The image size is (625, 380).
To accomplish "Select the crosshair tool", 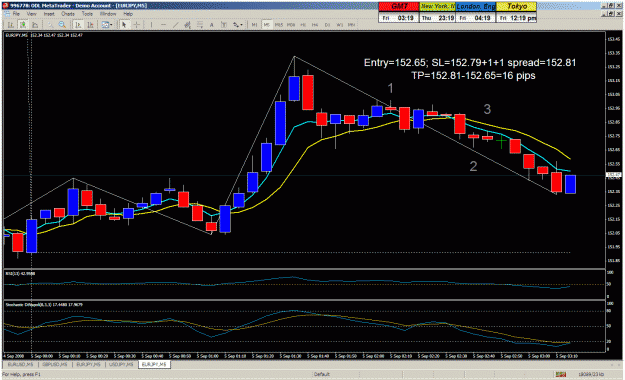I will click(x=136, y=25).
